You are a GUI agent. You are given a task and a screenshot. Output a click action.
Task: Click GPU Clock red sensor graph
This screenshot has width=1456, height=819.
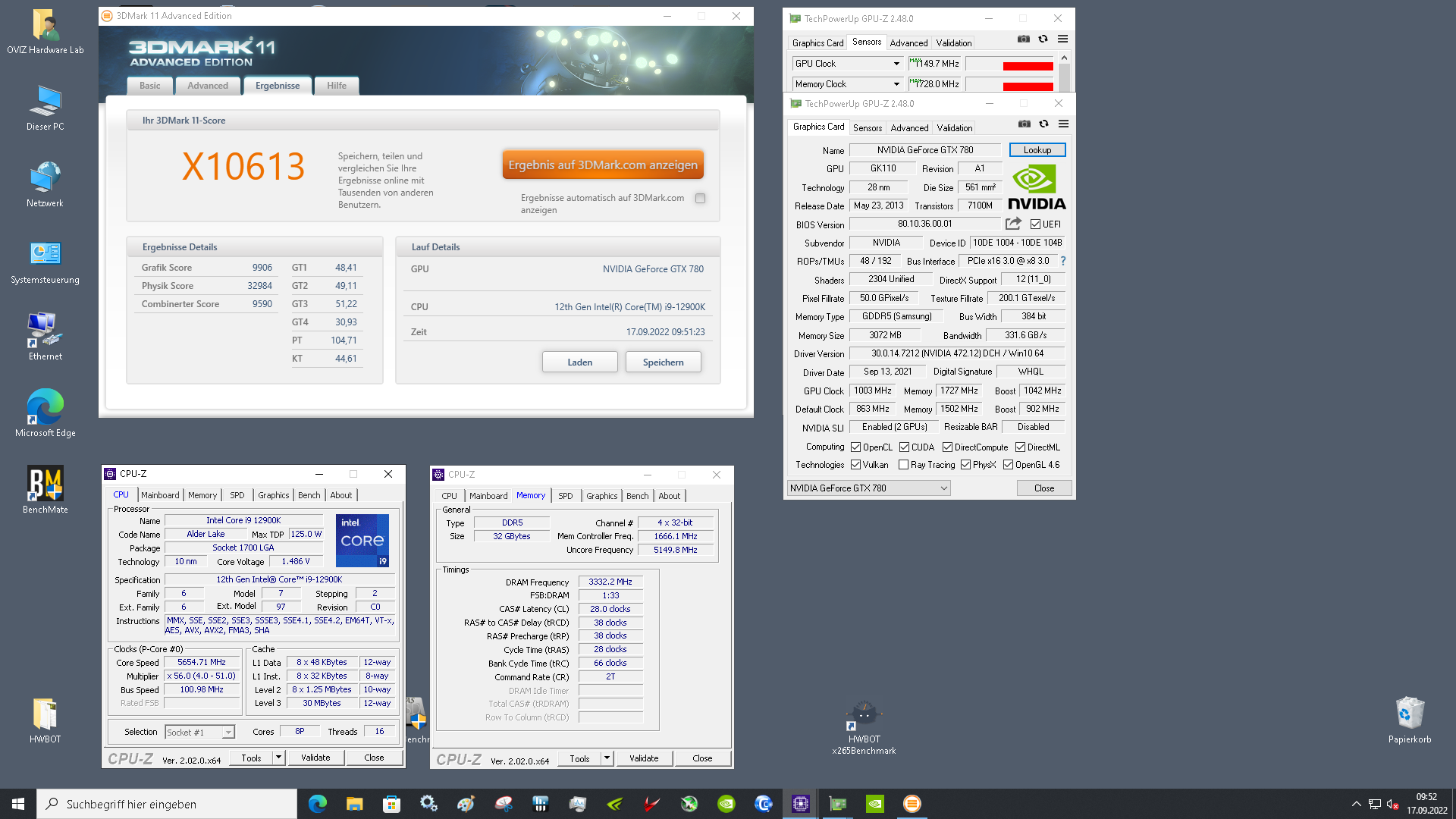pyautogui.click(x=1010, y=64)
